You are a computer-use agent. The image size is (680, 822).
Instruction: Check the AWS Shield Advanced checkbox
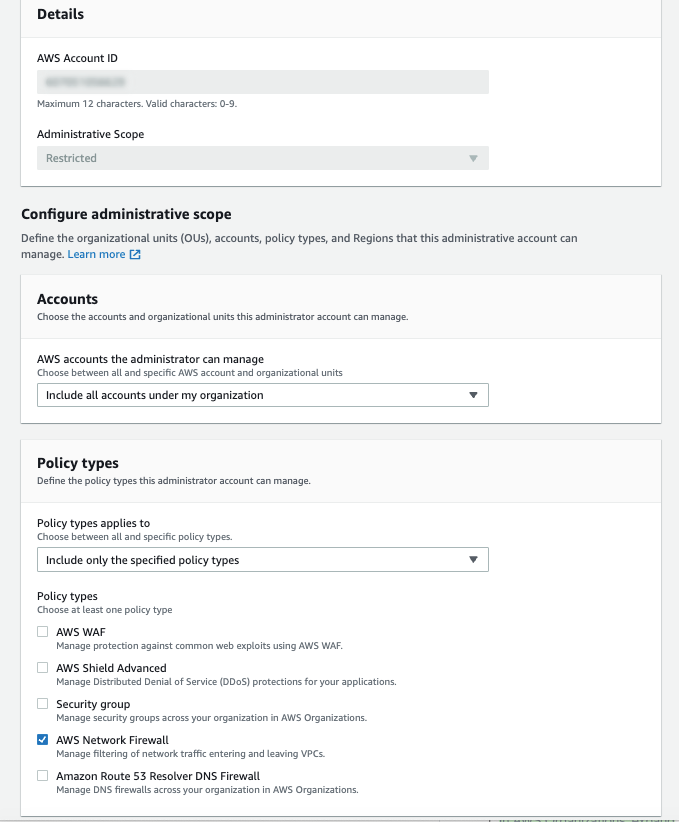coord(42,667)
